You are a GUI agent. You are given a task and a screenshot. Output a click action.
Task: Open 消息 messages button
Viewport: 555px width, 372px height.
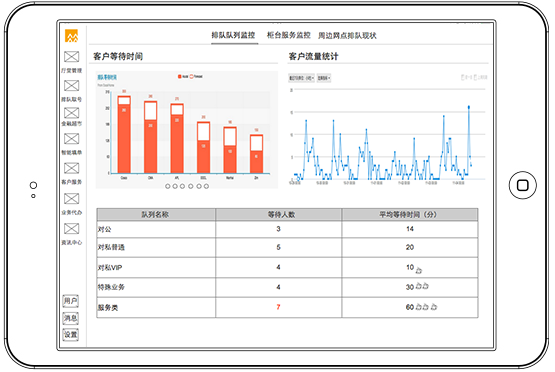coord(70,318)
